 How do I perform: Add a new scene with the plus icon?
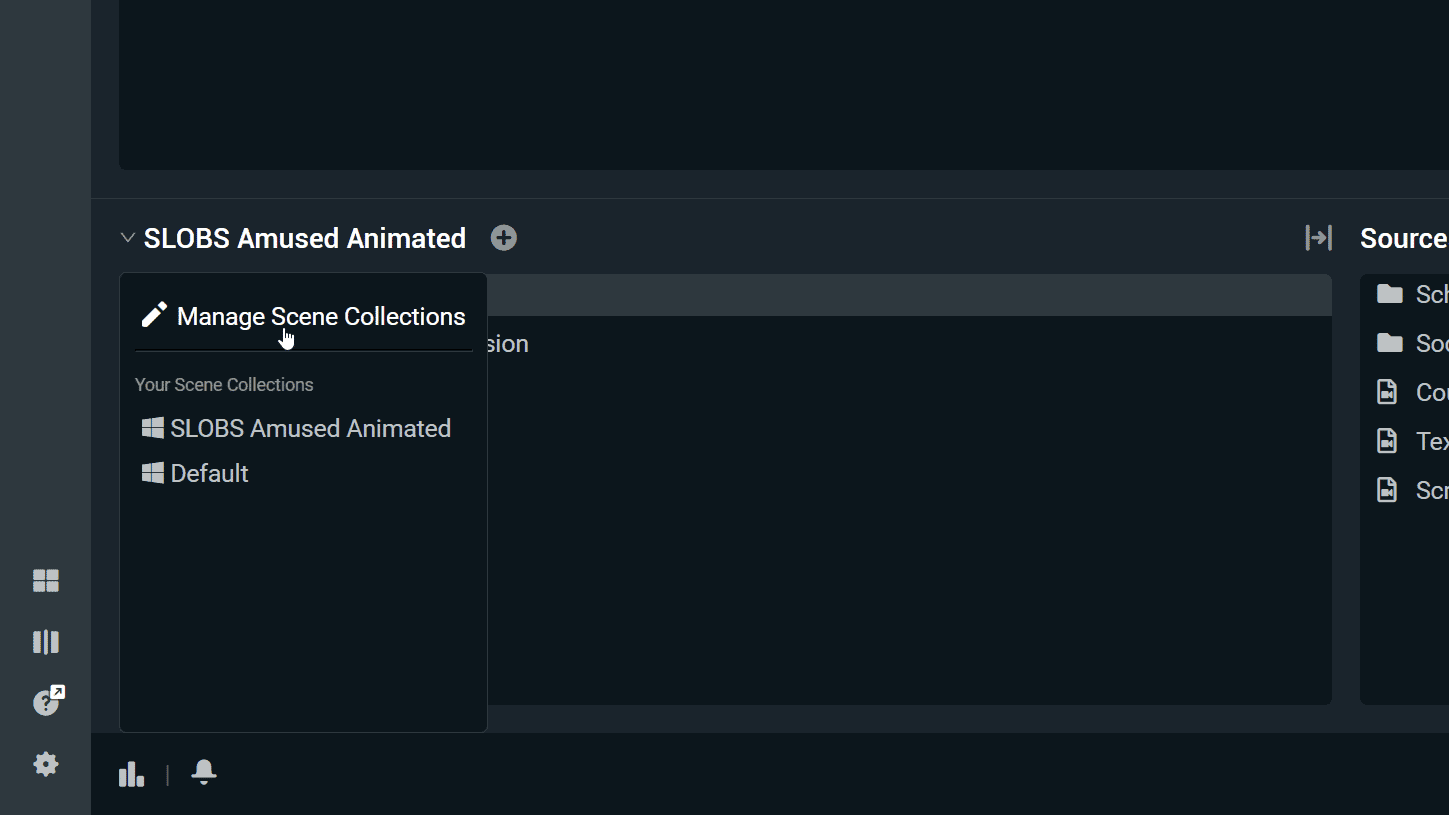pyautogui.click(x=504, y=238)
